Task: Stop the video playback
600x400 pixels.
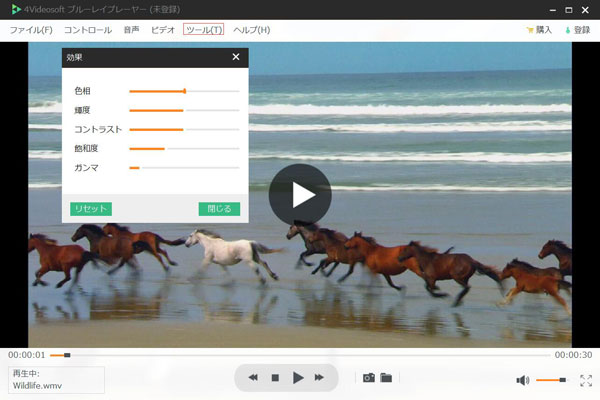Action: 275,378
